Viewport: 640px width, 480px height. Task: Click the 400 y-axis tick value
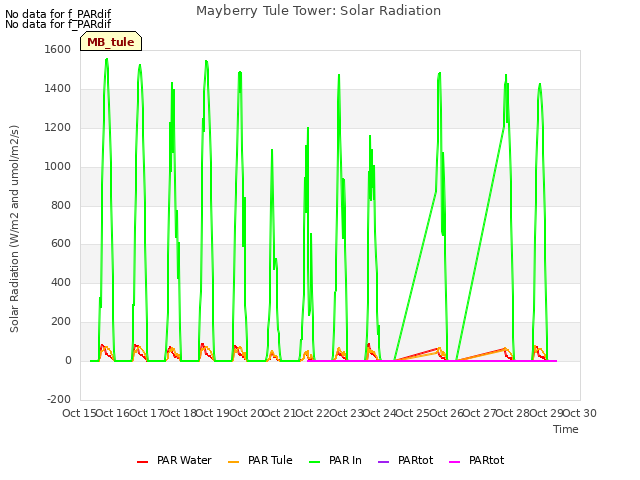61,282
